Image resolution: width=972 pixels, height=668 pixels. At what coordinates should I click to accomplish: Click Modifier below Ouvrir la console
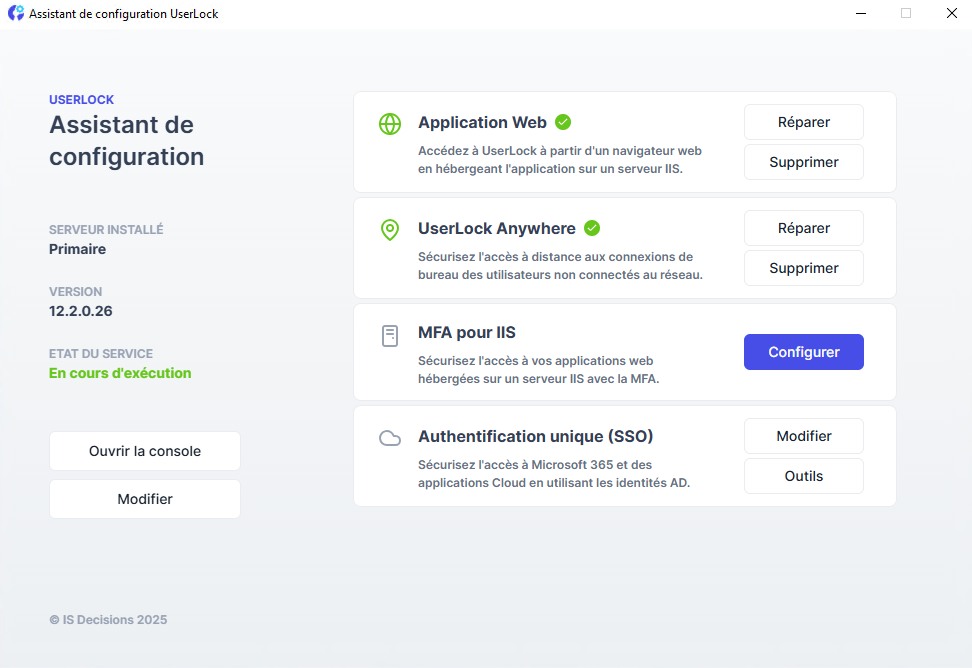(x=145, y=499)
